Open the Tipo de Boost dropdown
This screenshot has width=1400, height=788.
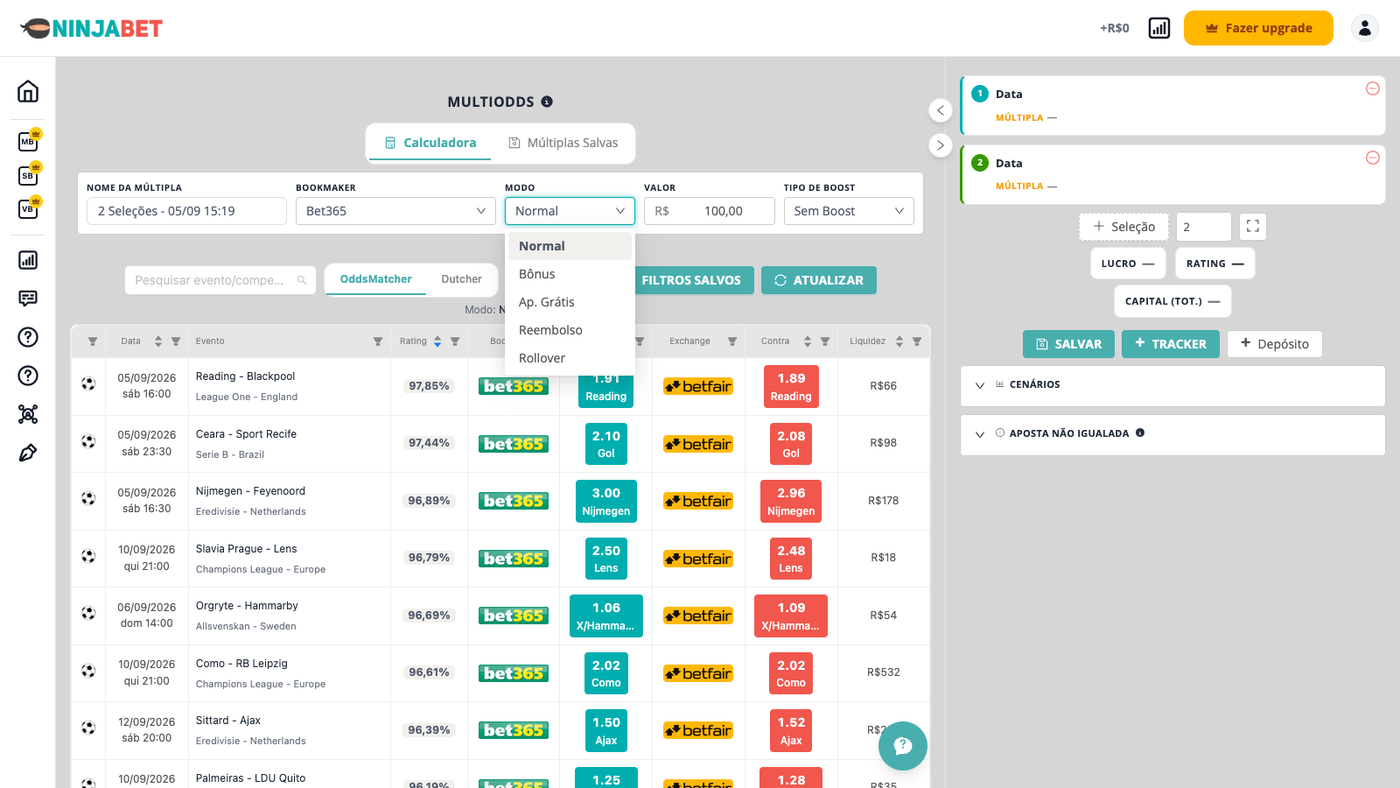pos(849,211)
